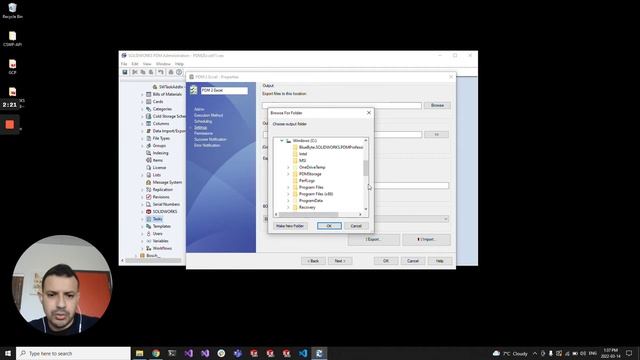The height and width of the screenshot is (360, 640).
Task: Expand the Bills of Materials tree node
Action: pyautogui.click(x=142, y=94)
